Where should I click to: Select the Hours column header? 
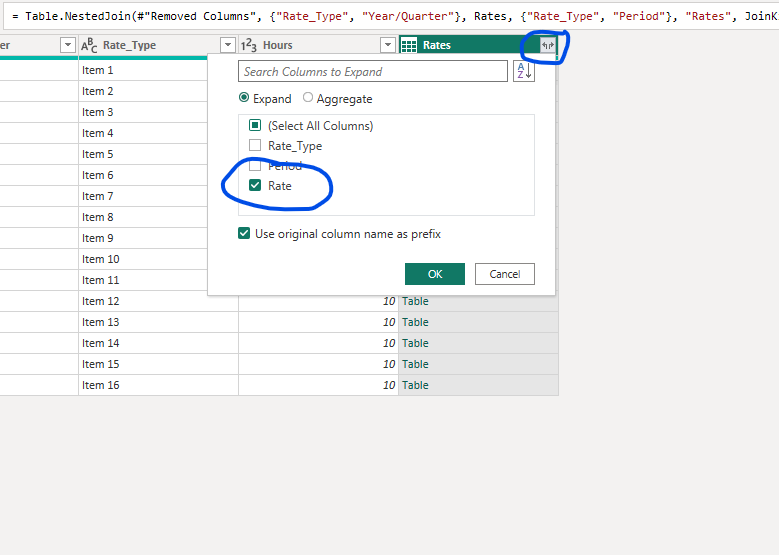(318, 45)
